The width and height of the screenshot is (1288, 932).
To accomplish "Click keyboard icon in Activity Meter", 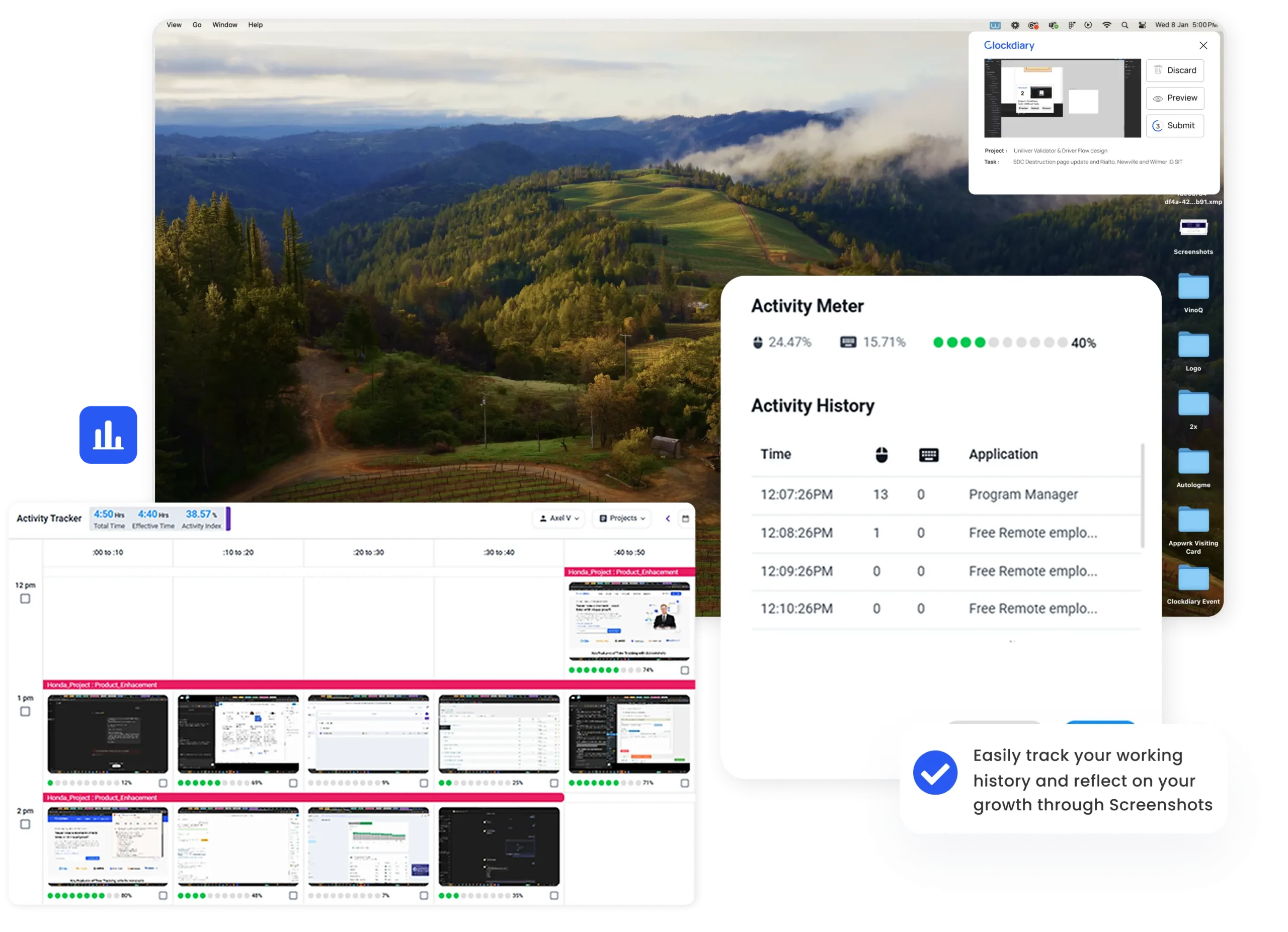I will pos(848,342).
